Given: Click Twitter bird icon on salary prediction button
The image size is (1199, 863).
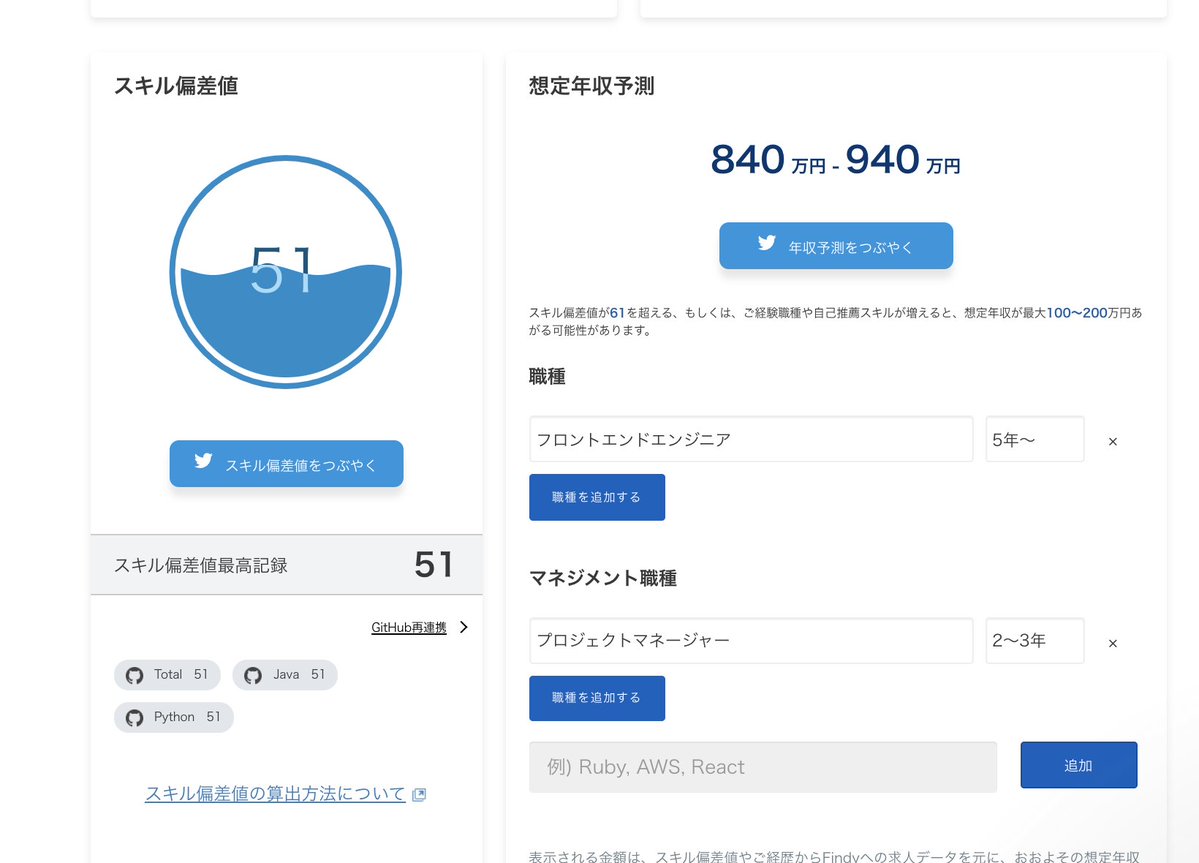Looking at the screenshot, I should click(x=767, y=243).
